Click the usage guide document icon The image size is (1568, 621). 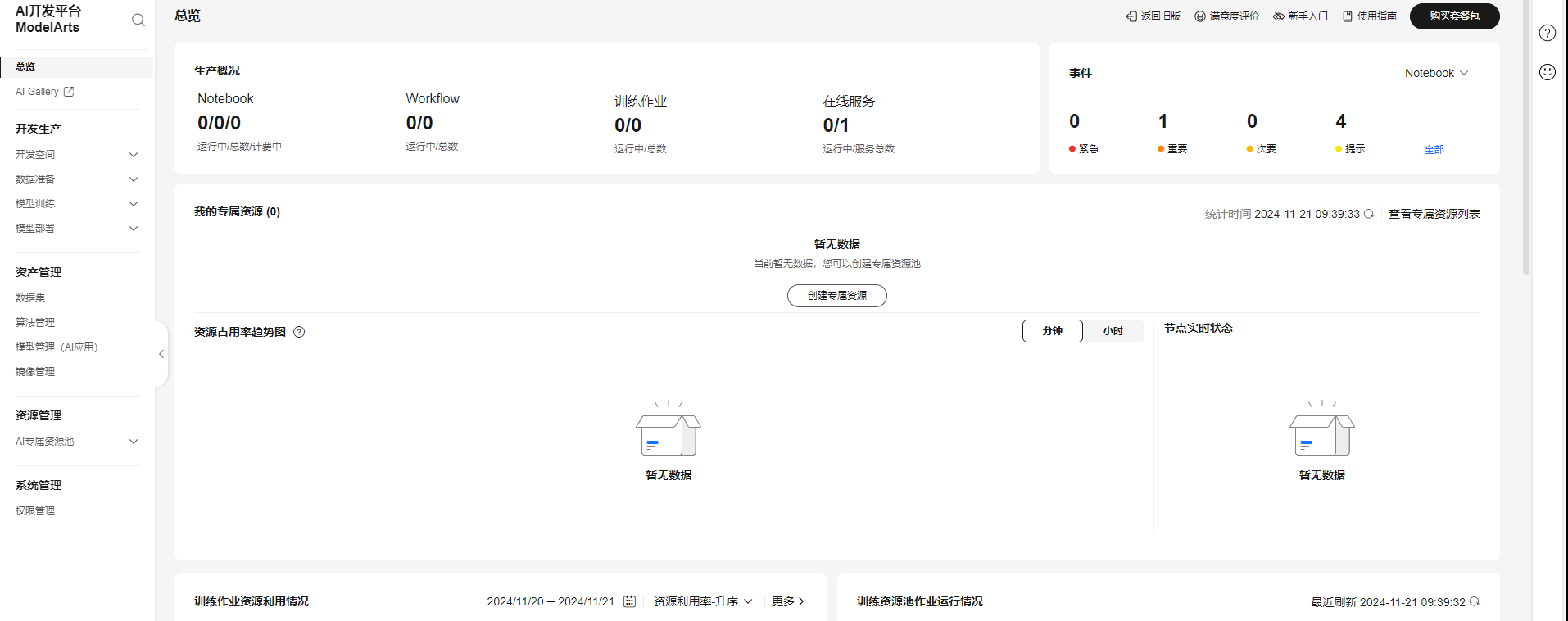(x=1348, y=16)
